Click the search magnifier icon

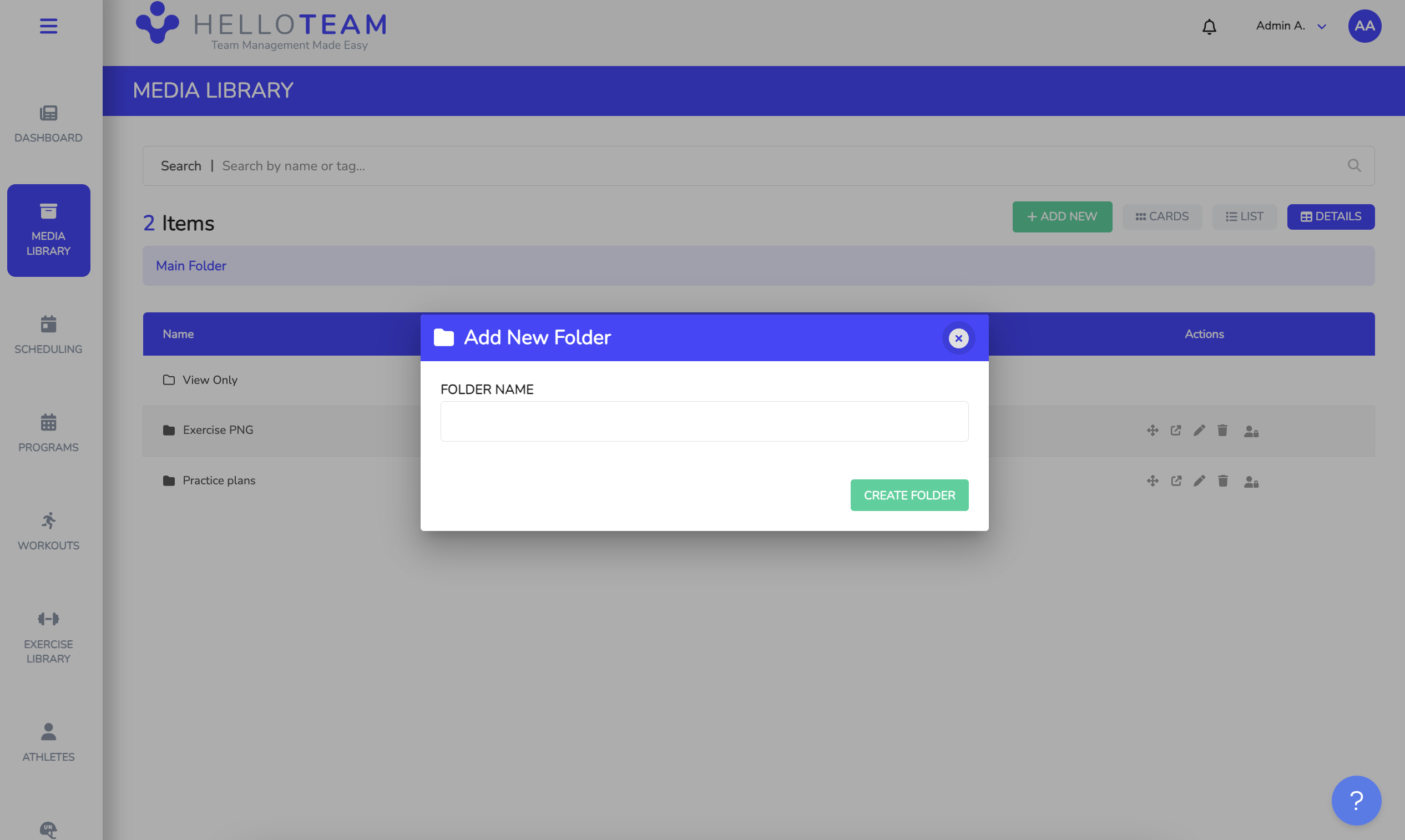tap(1354, 166)
